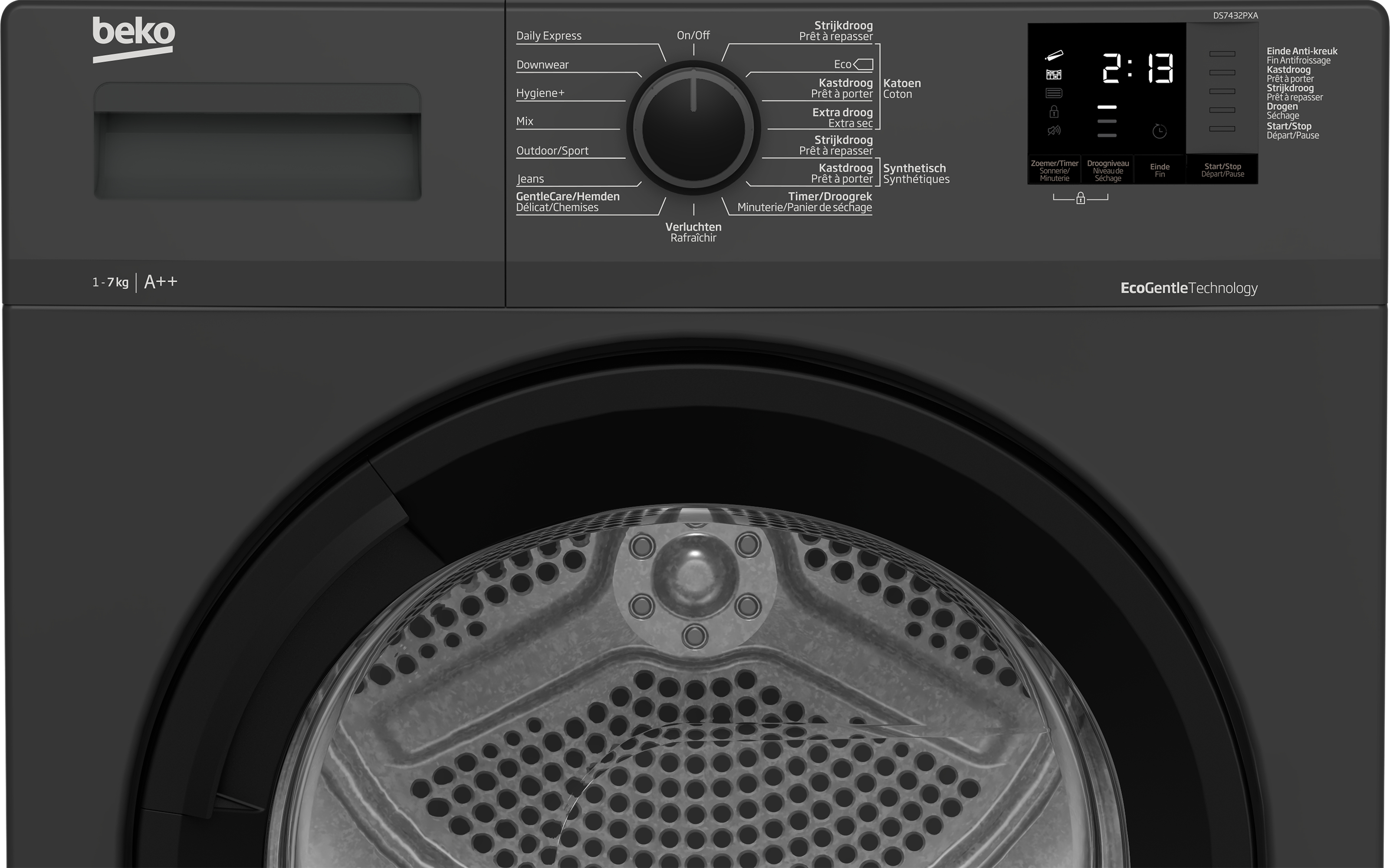Select Kastdroog in the Synthetisch group
1390x868 pixels.
[841, 173]
